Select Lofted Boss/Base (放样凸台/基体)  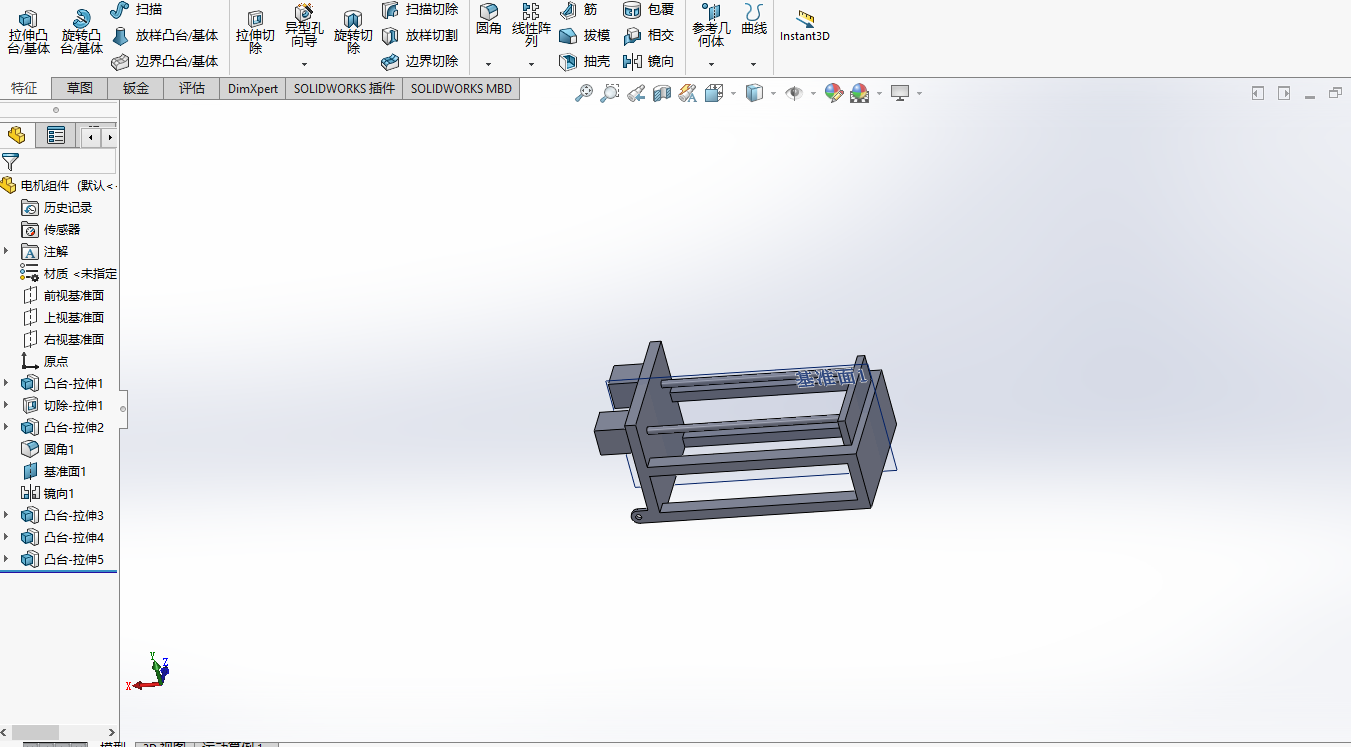[164, 35]
